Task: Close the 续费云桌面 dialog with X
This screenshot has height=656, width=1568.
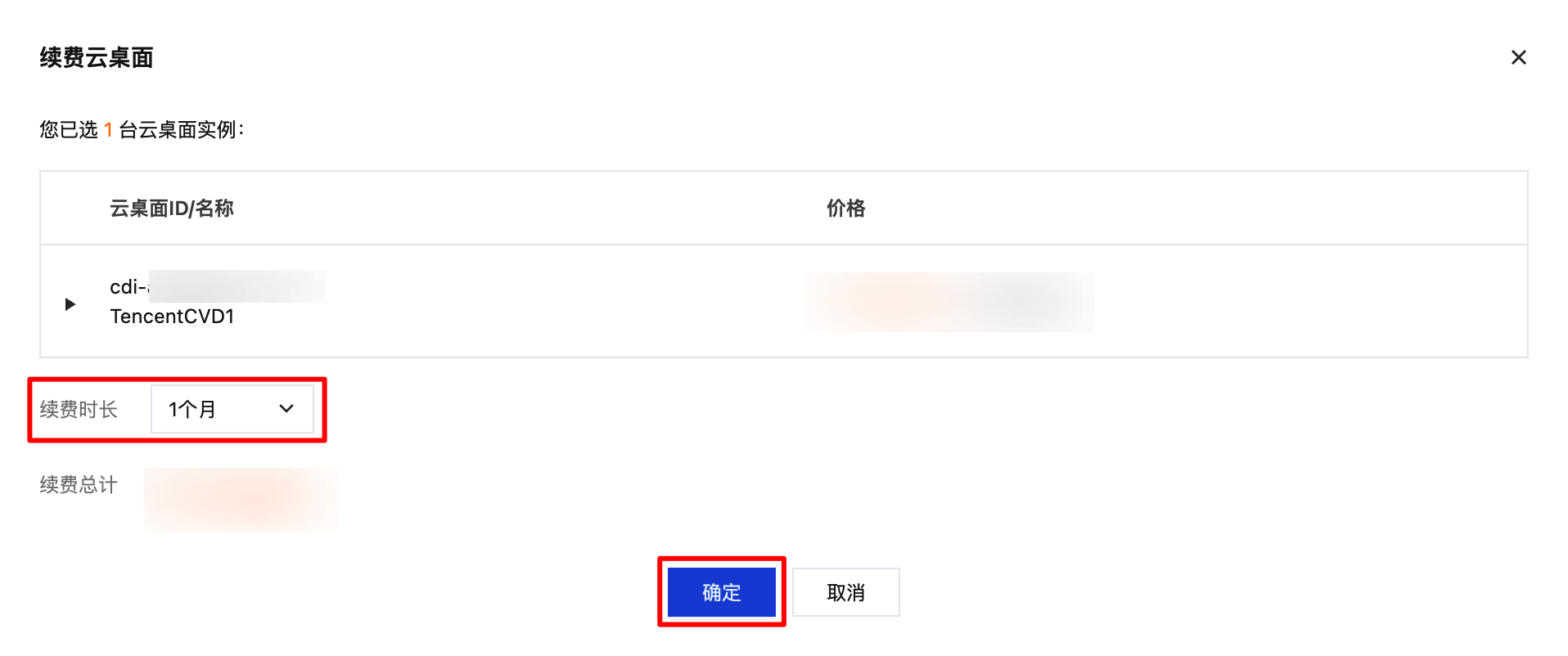Action: point(1518,57)
